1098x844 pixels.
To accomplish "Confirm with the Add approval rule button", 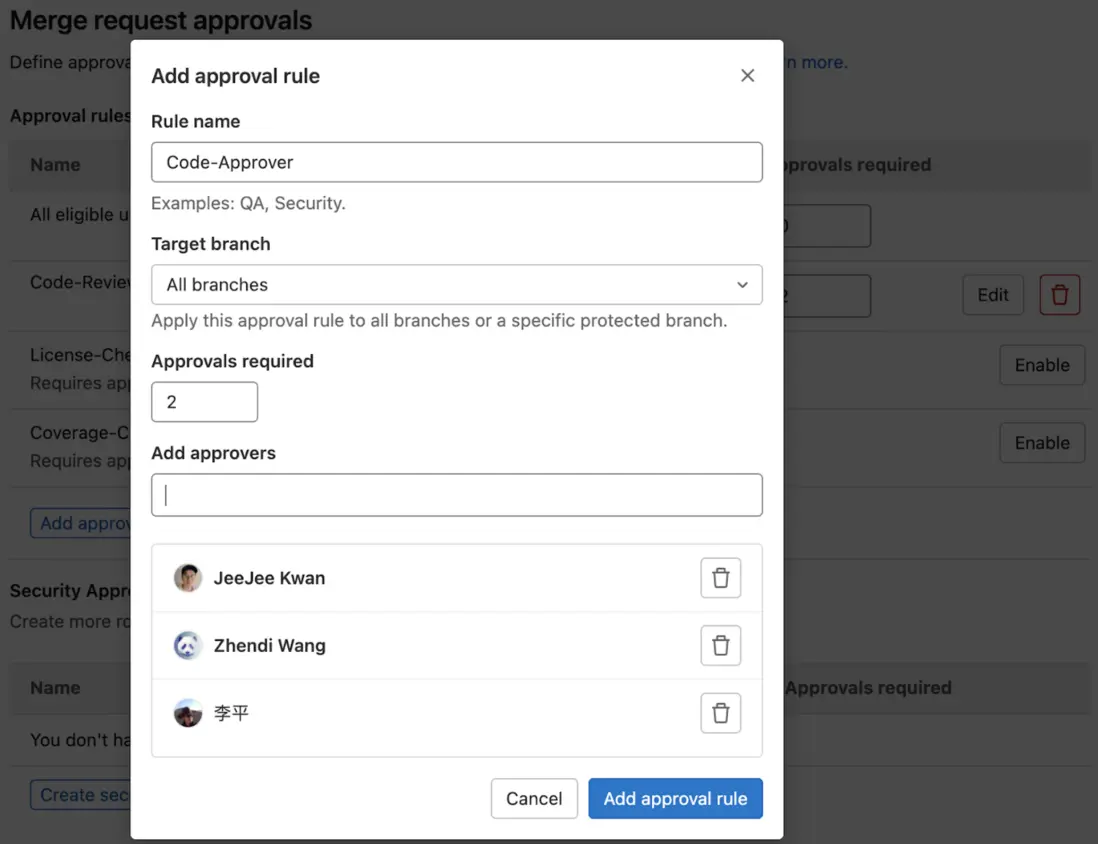I will click(x=675, y=799).
